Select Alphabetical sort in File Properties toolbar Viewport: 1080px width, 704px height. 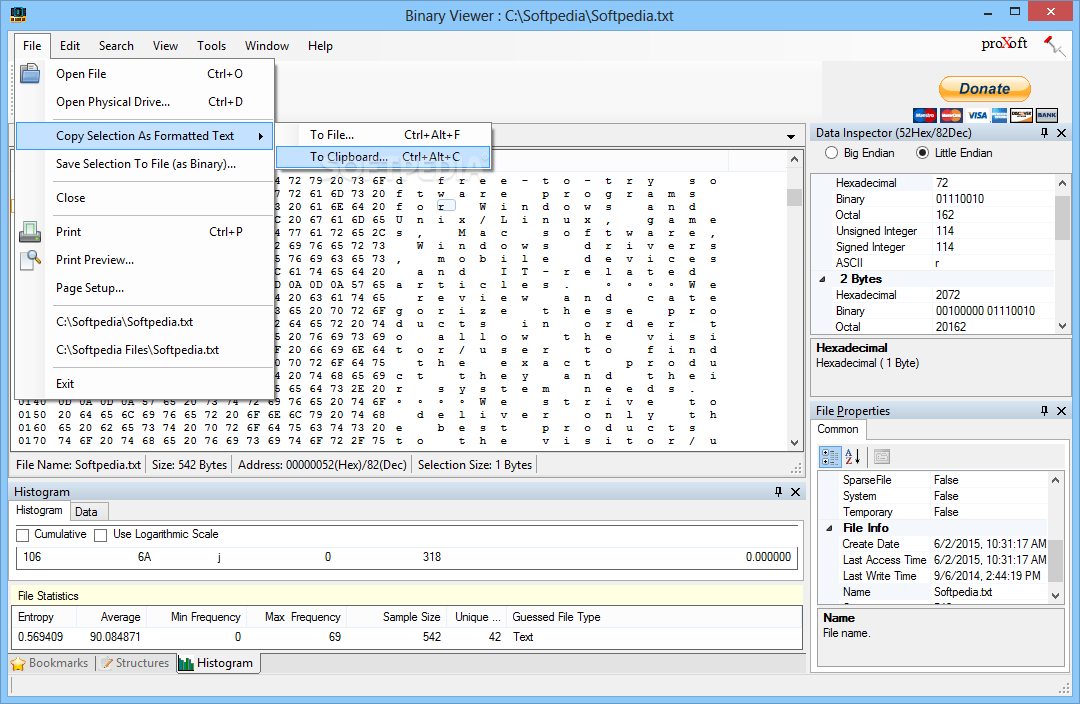853,456
